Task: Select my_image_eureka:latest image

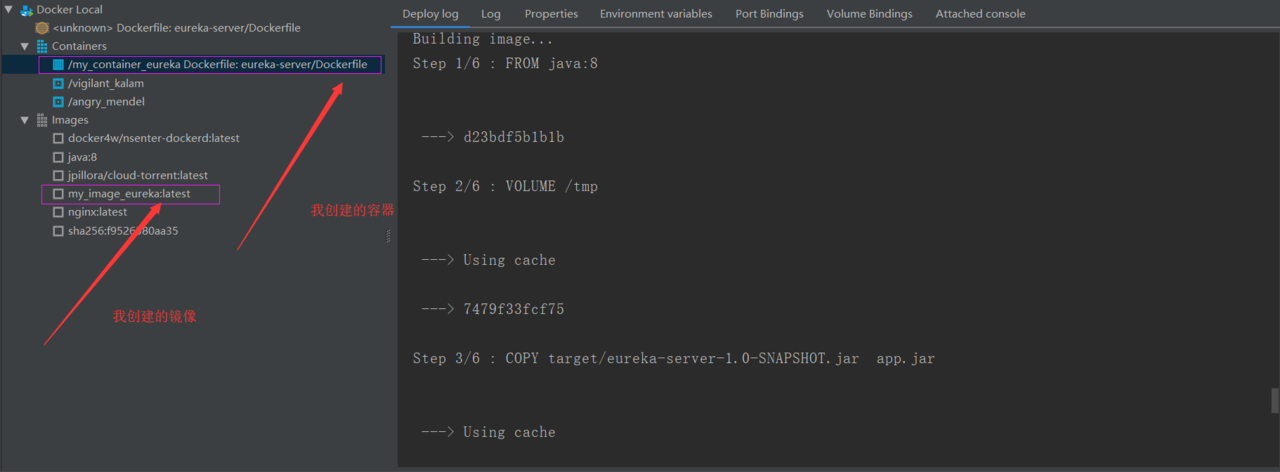Action: 129,194
